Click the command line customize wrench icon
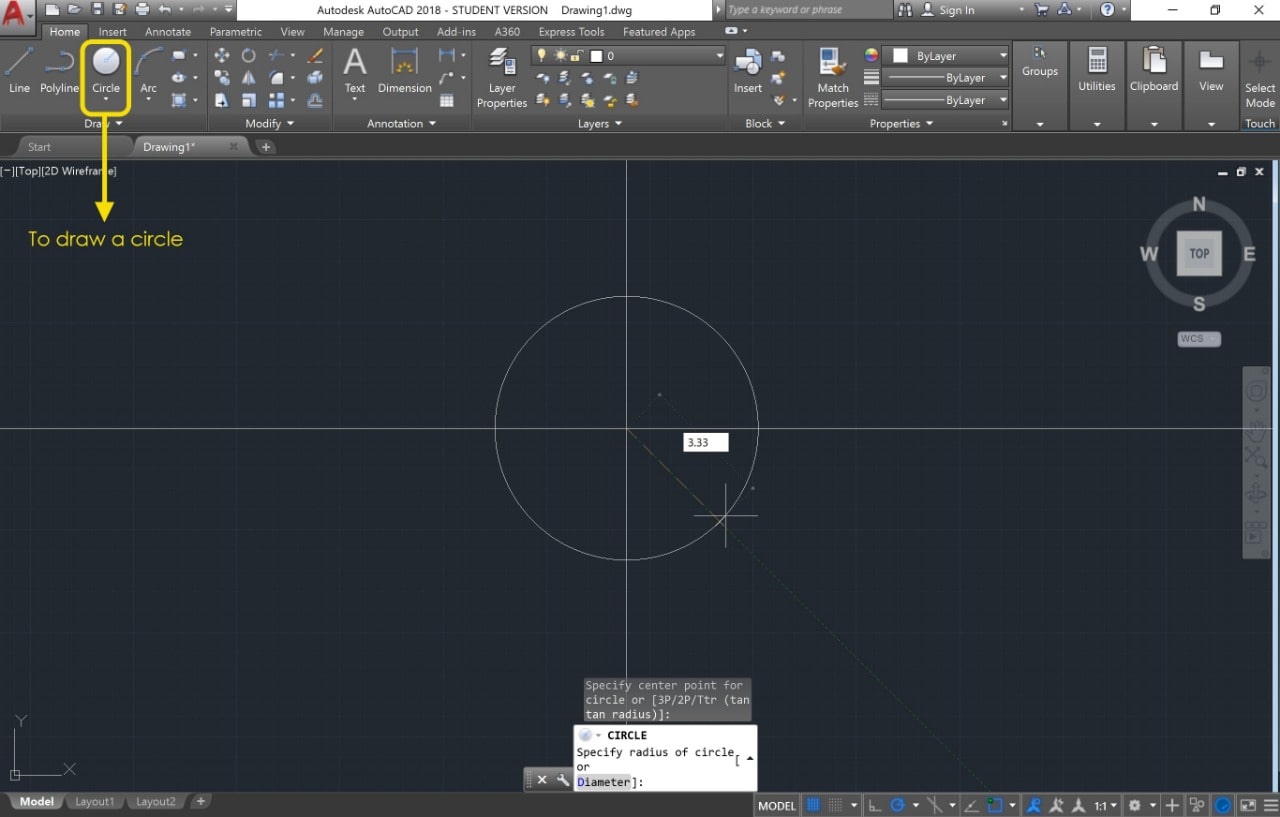The image size is (1280, 817). click(563, 780)
